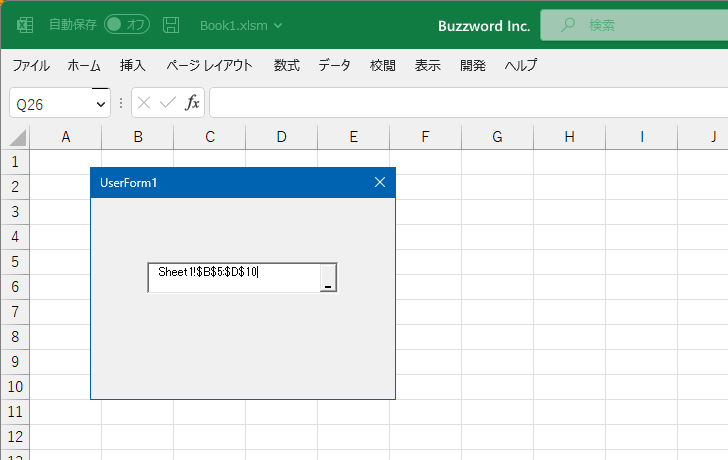Open the 校閲 tab
728x460 pixels.
pyautogui.click(x=383, y=65)
